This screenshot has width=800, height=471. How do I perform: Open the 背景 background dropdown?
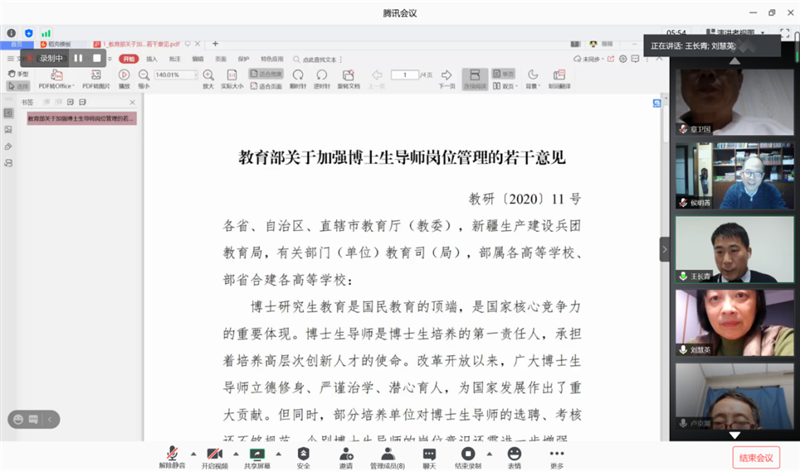(x=533, y=80)
